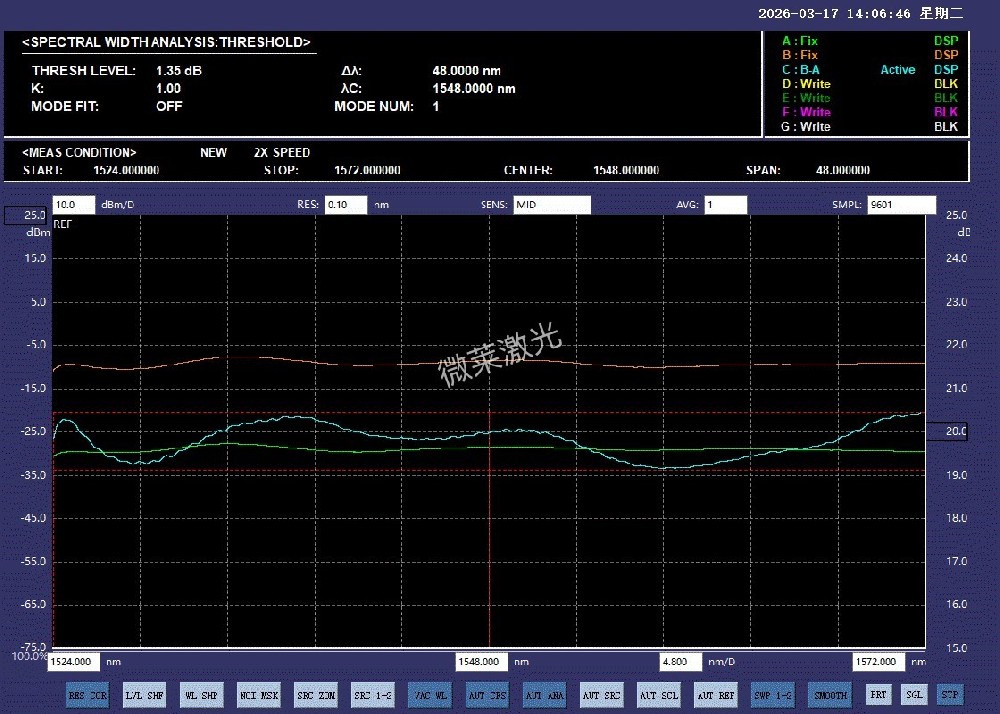
Task: Click the Active label next to trace C
Action: point(898,69)
